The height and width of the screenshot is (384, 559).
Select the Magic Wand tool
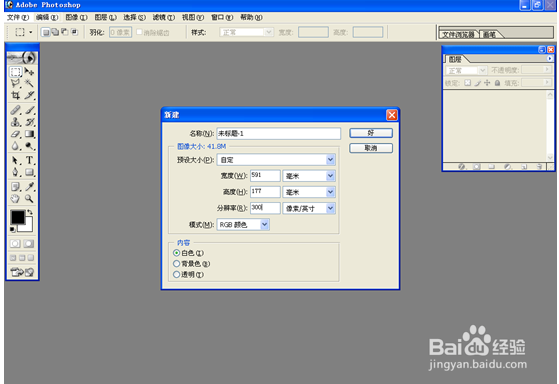29,83
